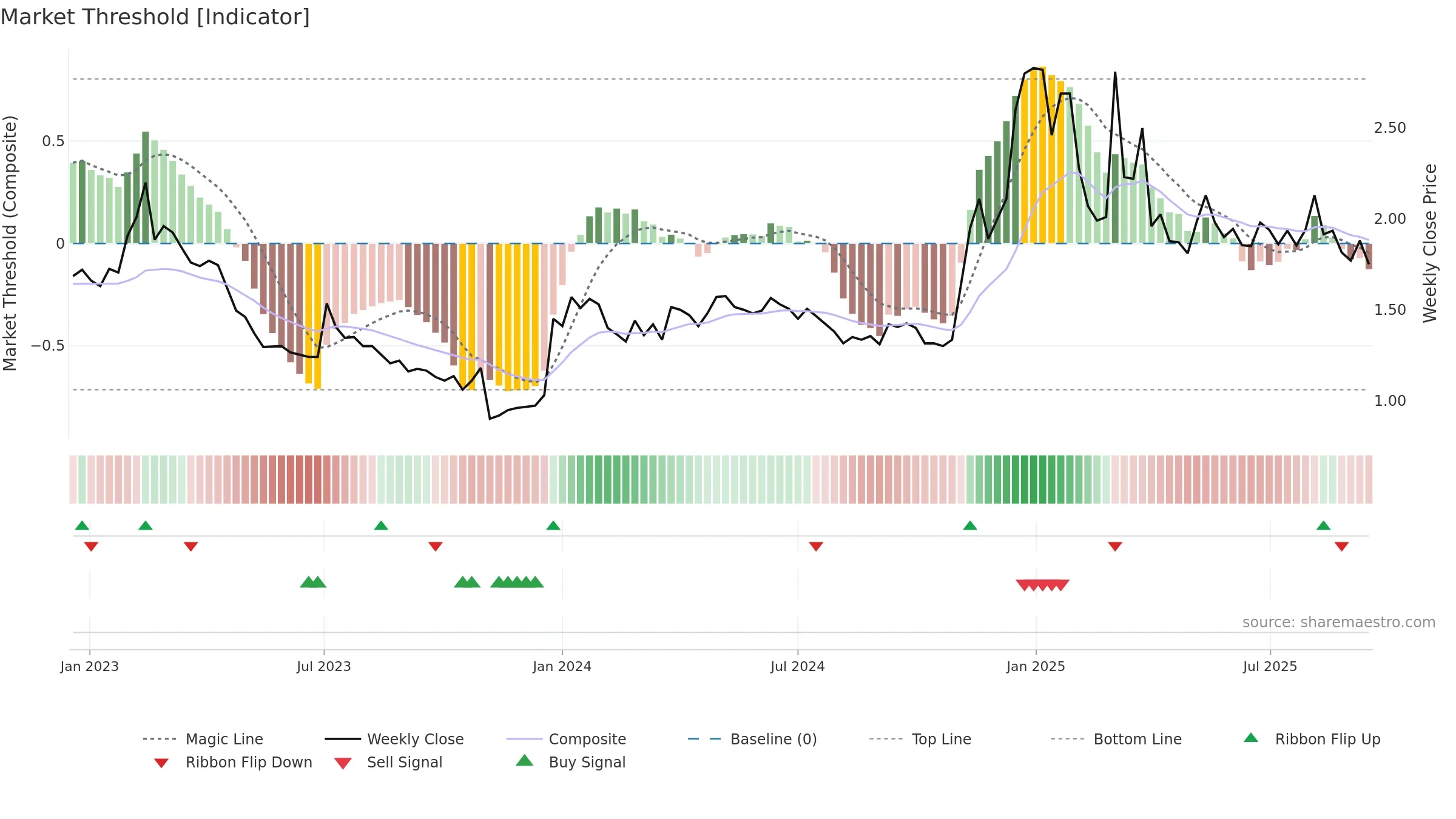
Task: Click the 2.50 weekly close price tick
Action: [1390, 128]
